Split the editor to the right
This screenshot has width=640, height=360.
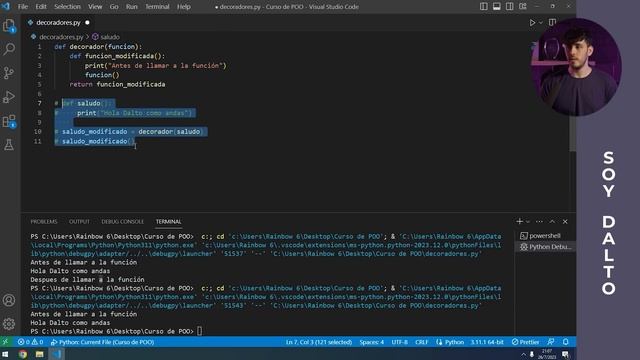coord(552,22)
